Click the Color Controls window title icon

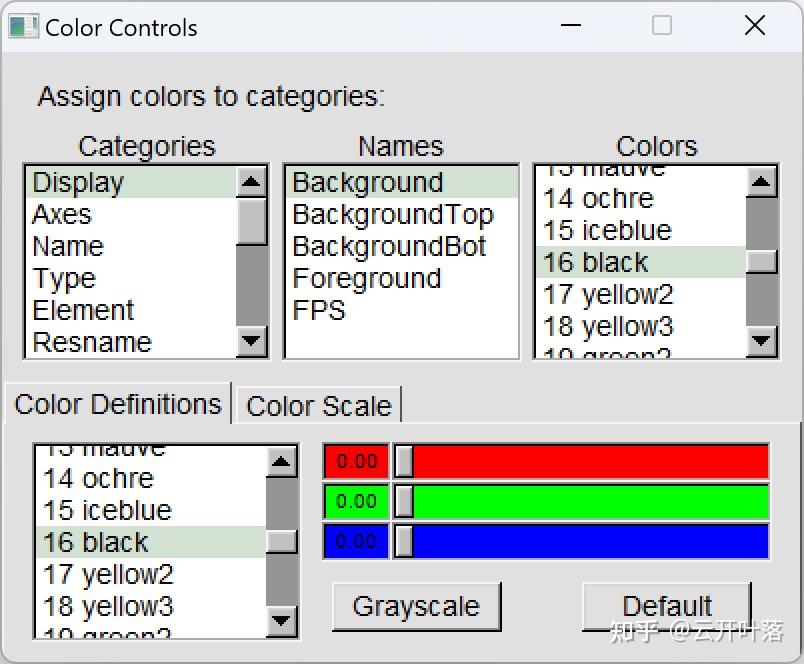point(23,27)
